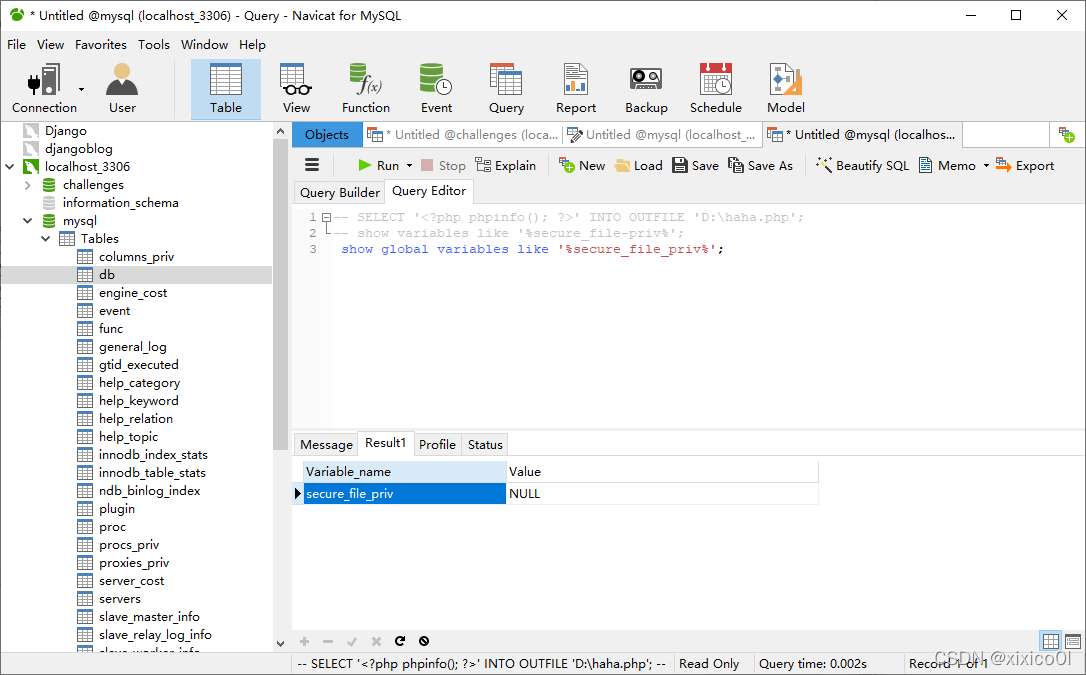Click line 3 in the SQL editor
This screenshot has width=1086, height=675.
tap(532, 249)
